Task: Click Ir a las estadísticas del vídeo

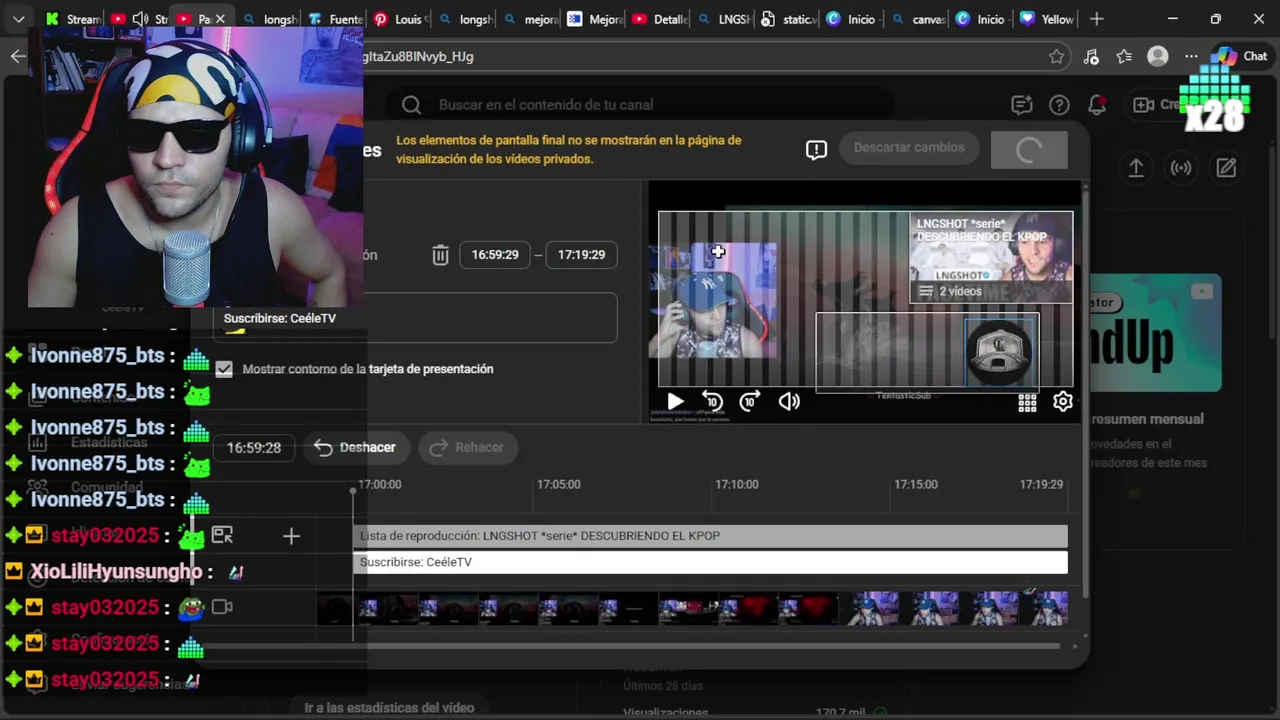Action: [389, 708]
